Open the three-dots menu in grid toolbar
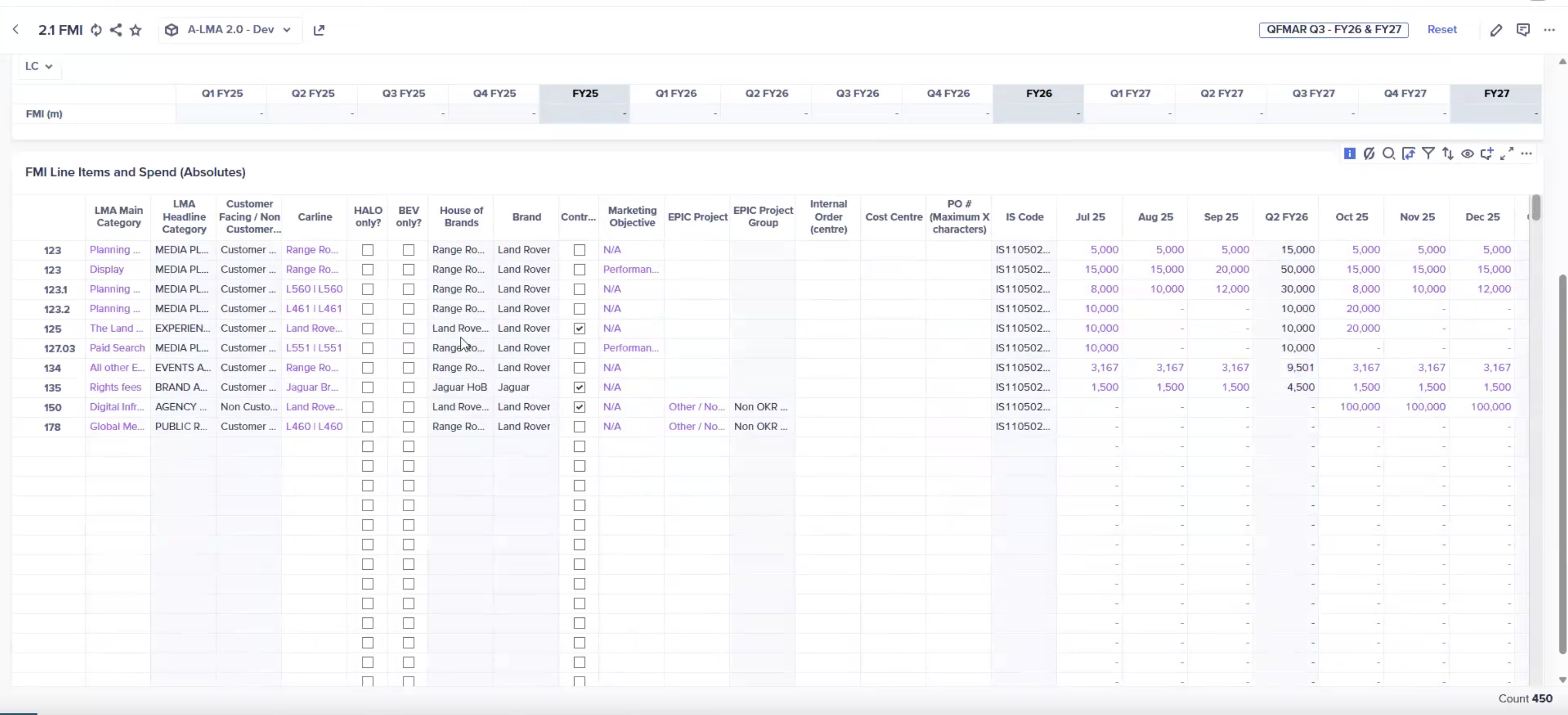1568x715 pixels. [1526, 154]
